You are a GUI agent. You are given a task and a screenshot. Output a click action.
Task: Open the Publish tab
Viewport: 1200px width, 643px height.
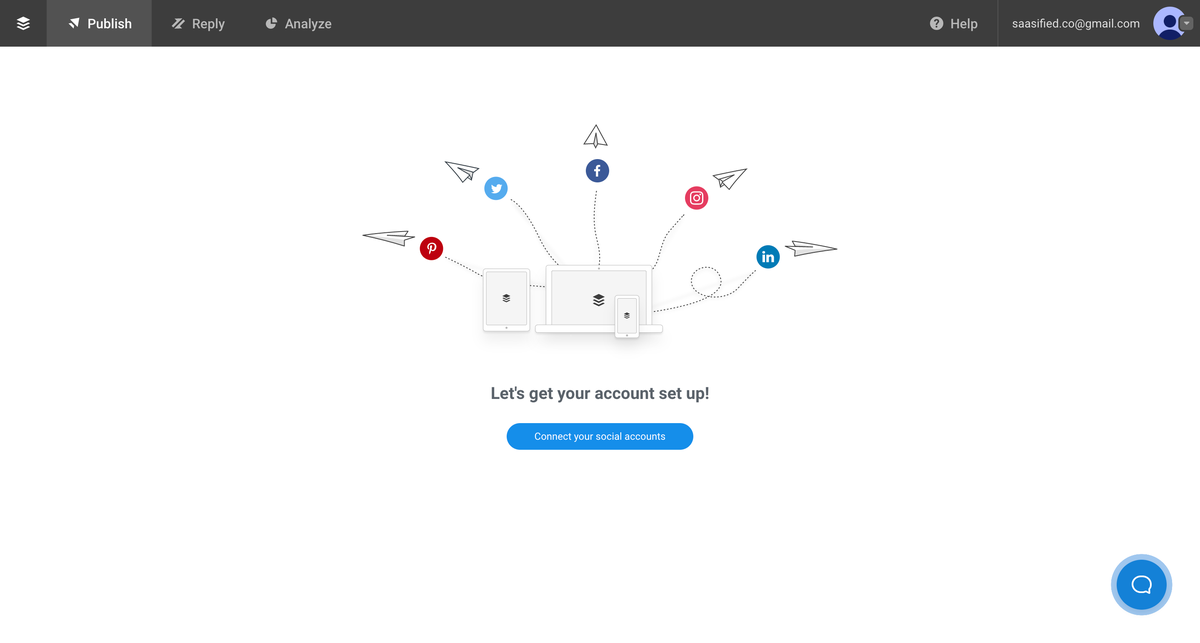pyautogui.click(x=100, y=23)
